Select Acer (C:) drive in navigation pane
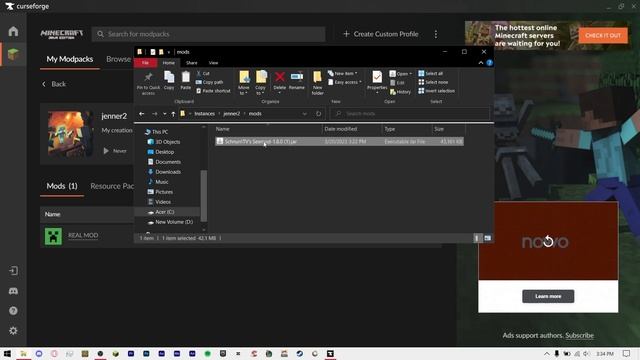640x360 pixels. tap(164, 212)
